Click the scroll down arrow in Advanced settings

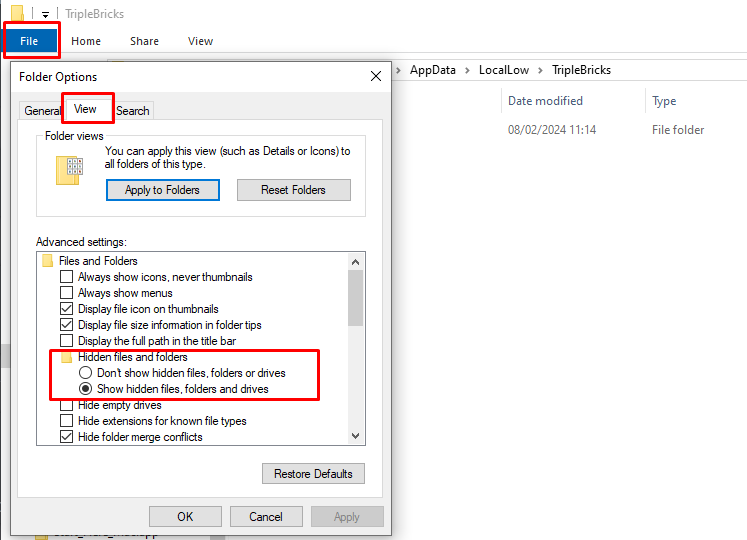point(356,436)
